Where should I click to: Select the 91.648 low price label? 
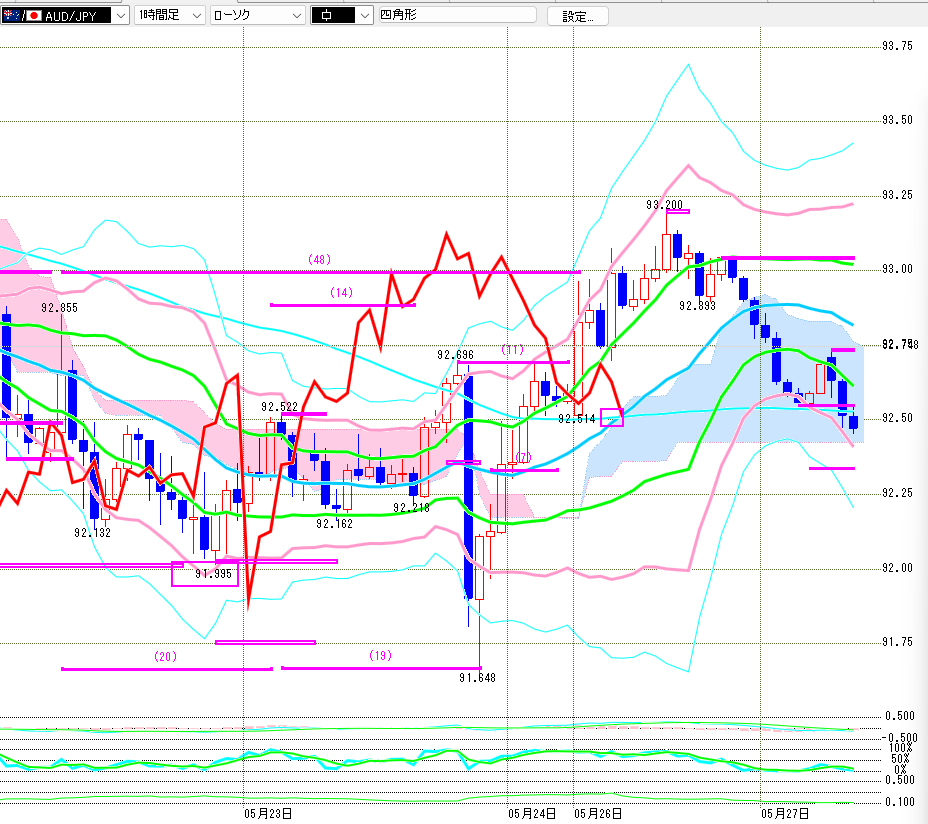click(x=477, y=678)
